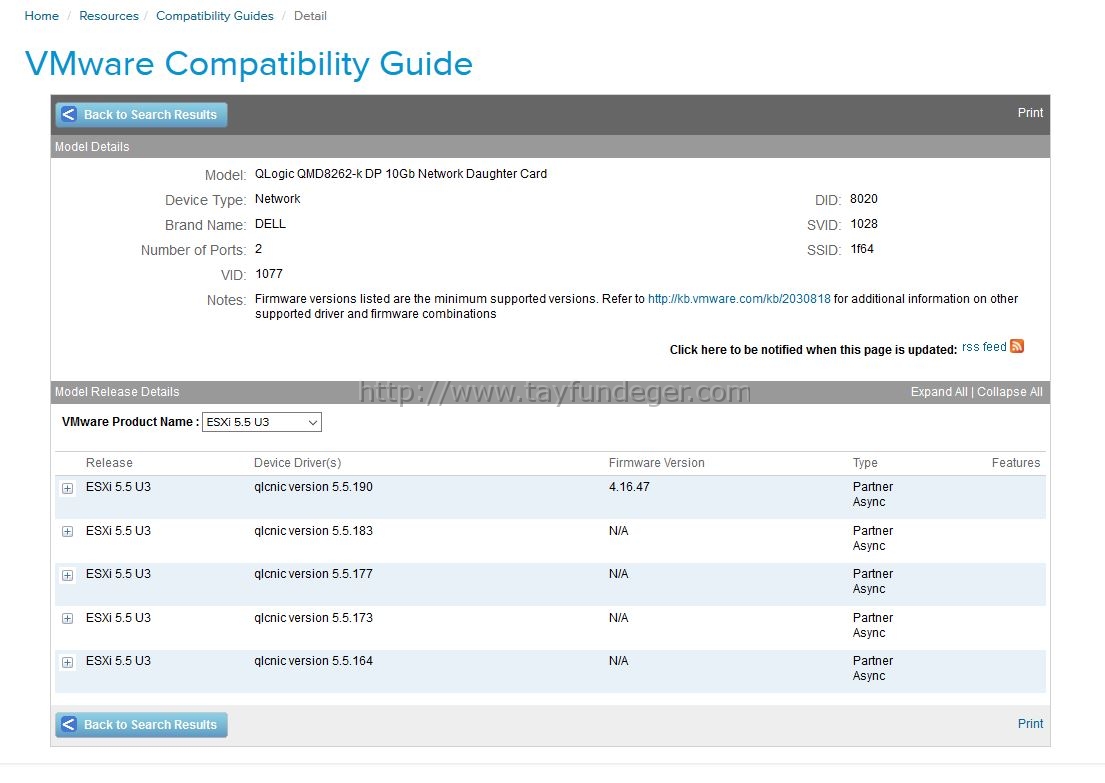
Task: Click back arrow icon in top Back button
Action: click(x=68, y=114)
